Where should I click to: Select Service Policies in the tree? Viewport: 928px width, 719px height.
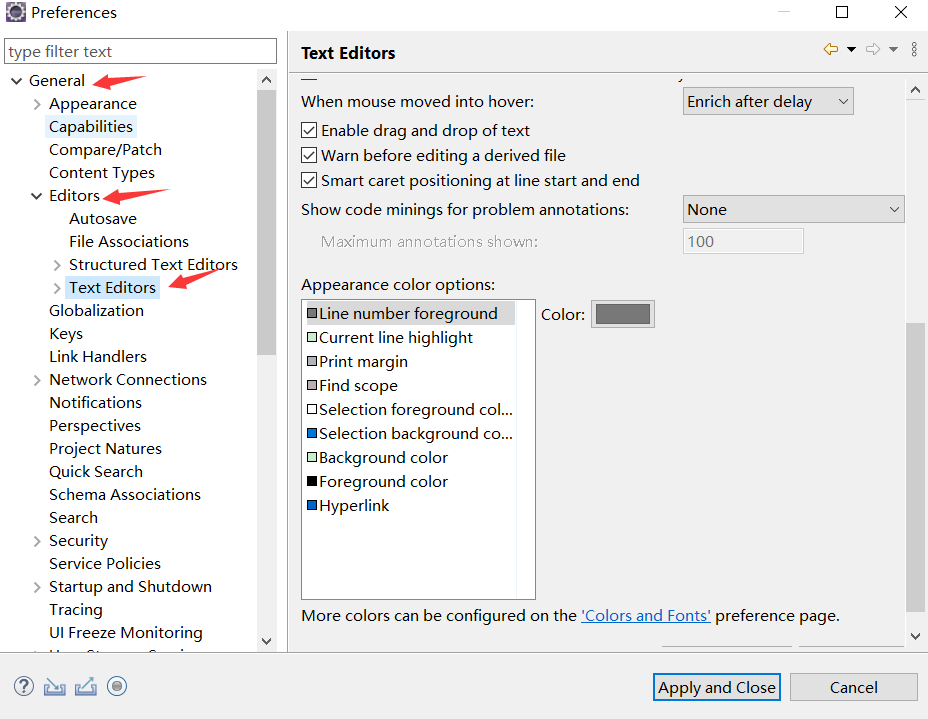coord(105,564)
